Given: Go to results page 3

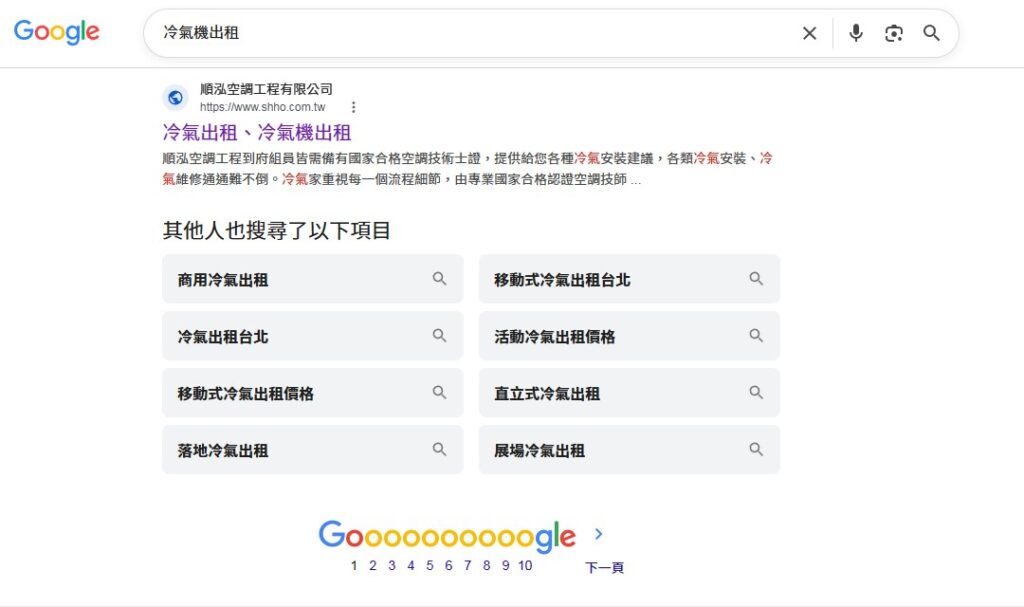Looking at the screenshot, I should coord(392,566).
